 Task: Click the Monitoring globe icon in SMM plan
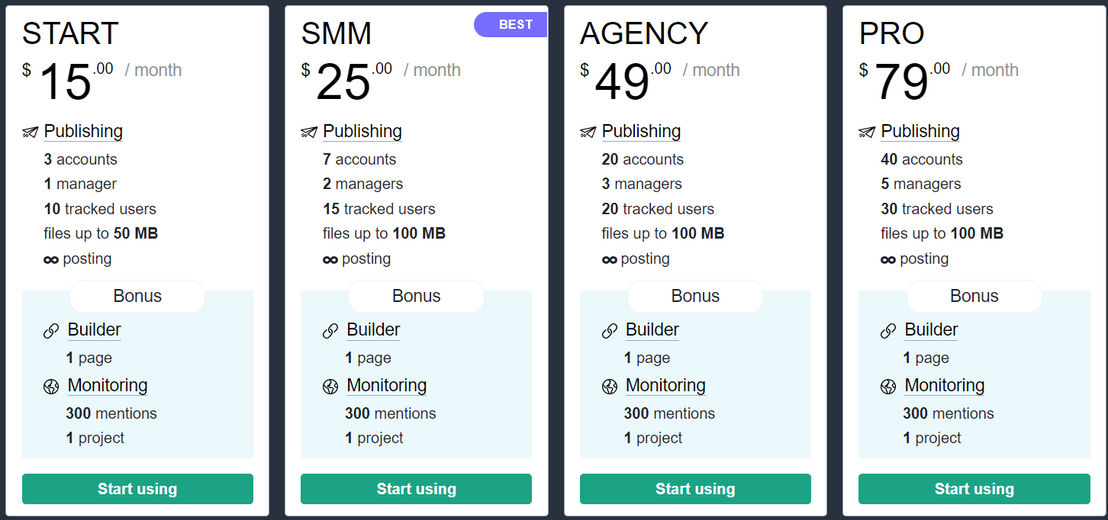(330, 386)
